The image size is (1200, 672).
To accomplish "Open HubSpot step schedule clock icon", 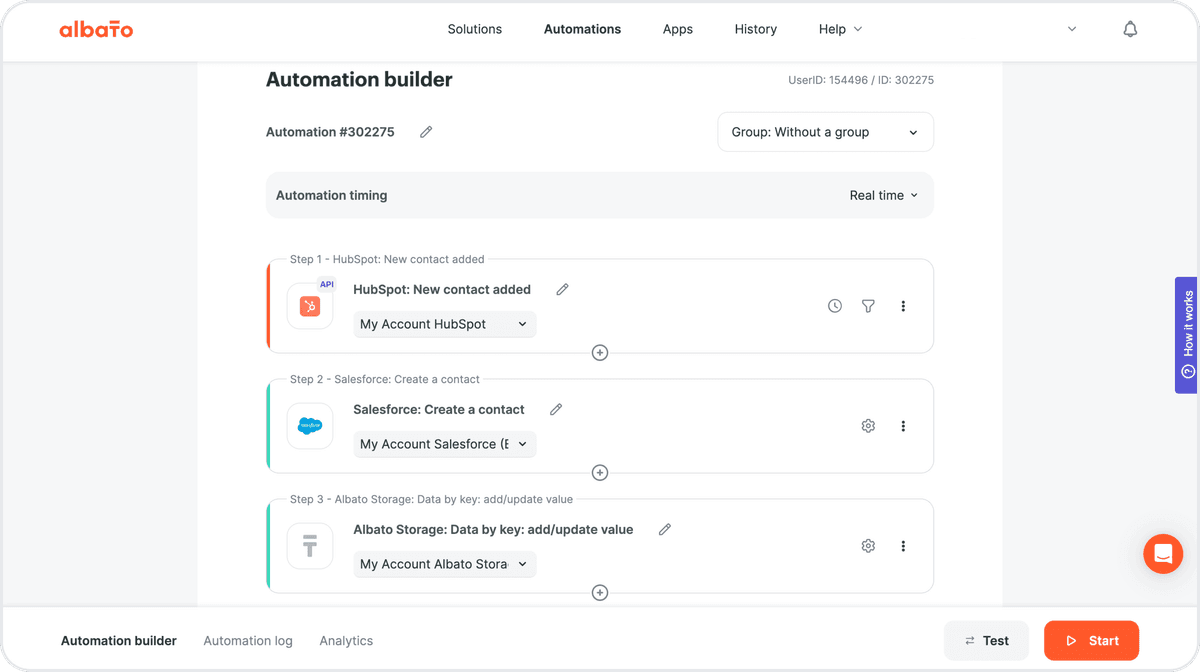I will tap(835, 306).
